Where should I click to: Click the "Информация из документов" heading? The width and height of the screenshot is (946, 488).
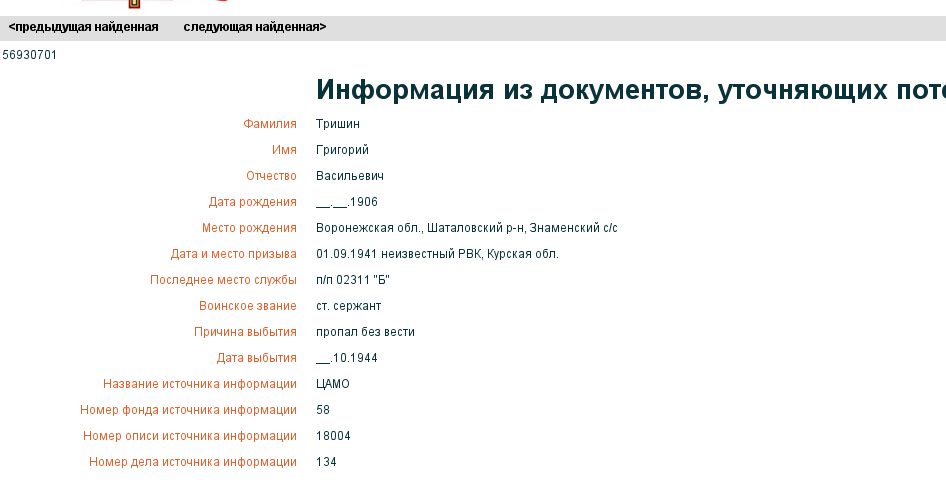[x=630, y=90]
